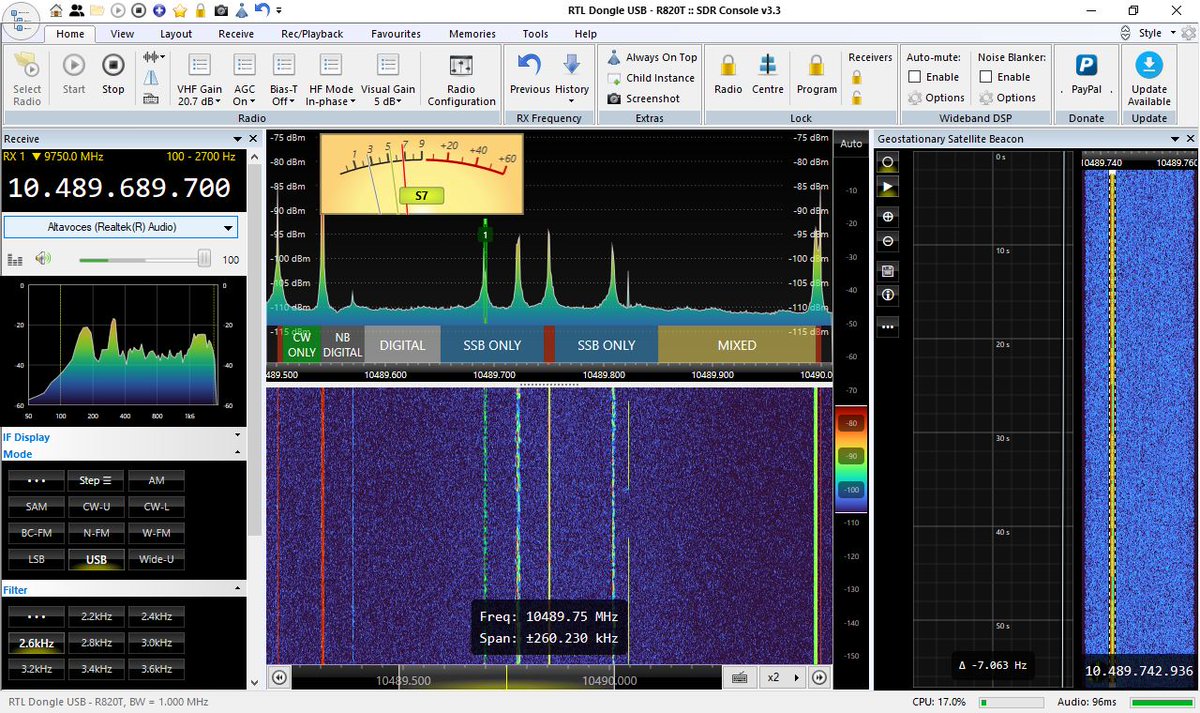1200x713 pixels.
Task: Select the USB mode button
Action: coord(96,560)
